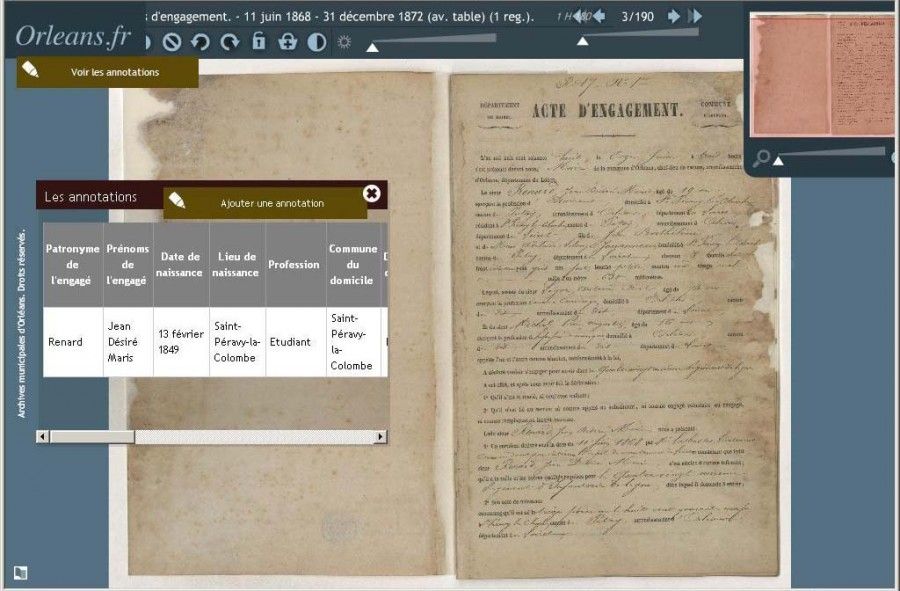Rotate the document counterclockwise
900x591 pixels.
pos(200,42)
